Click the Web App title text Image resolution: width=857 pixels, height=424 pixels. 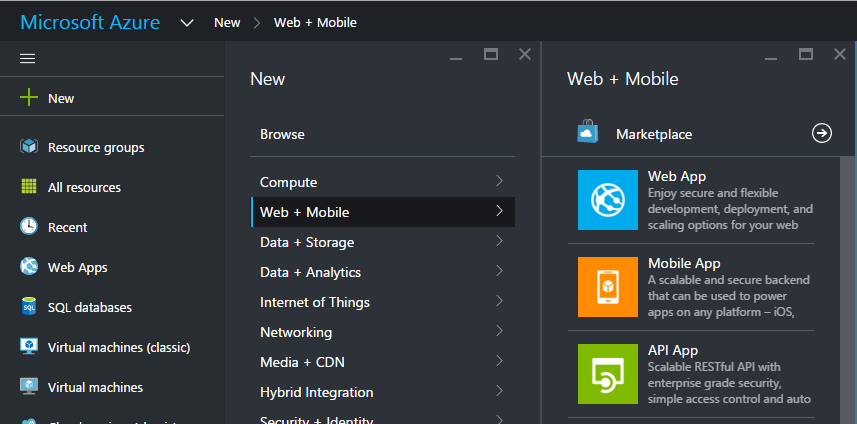coord(677,176)
